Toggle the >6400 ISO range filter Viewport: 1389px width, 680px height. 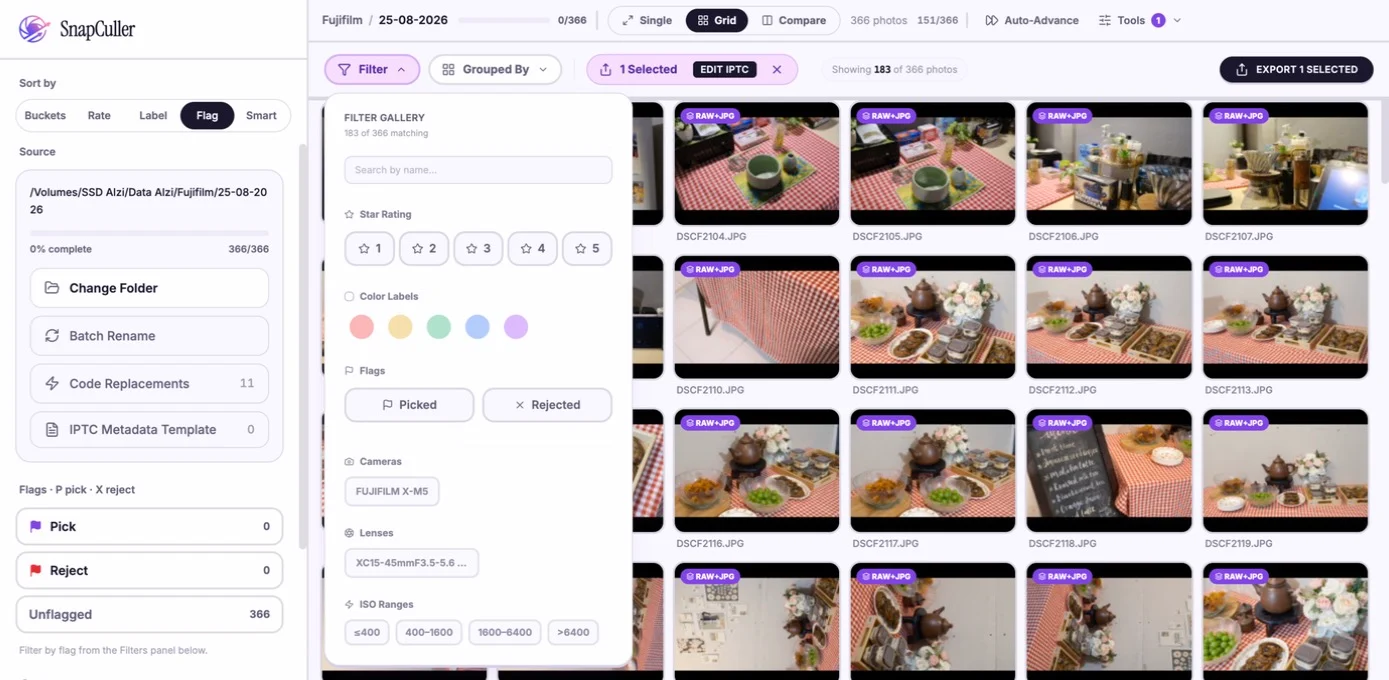tap(573, 632)
